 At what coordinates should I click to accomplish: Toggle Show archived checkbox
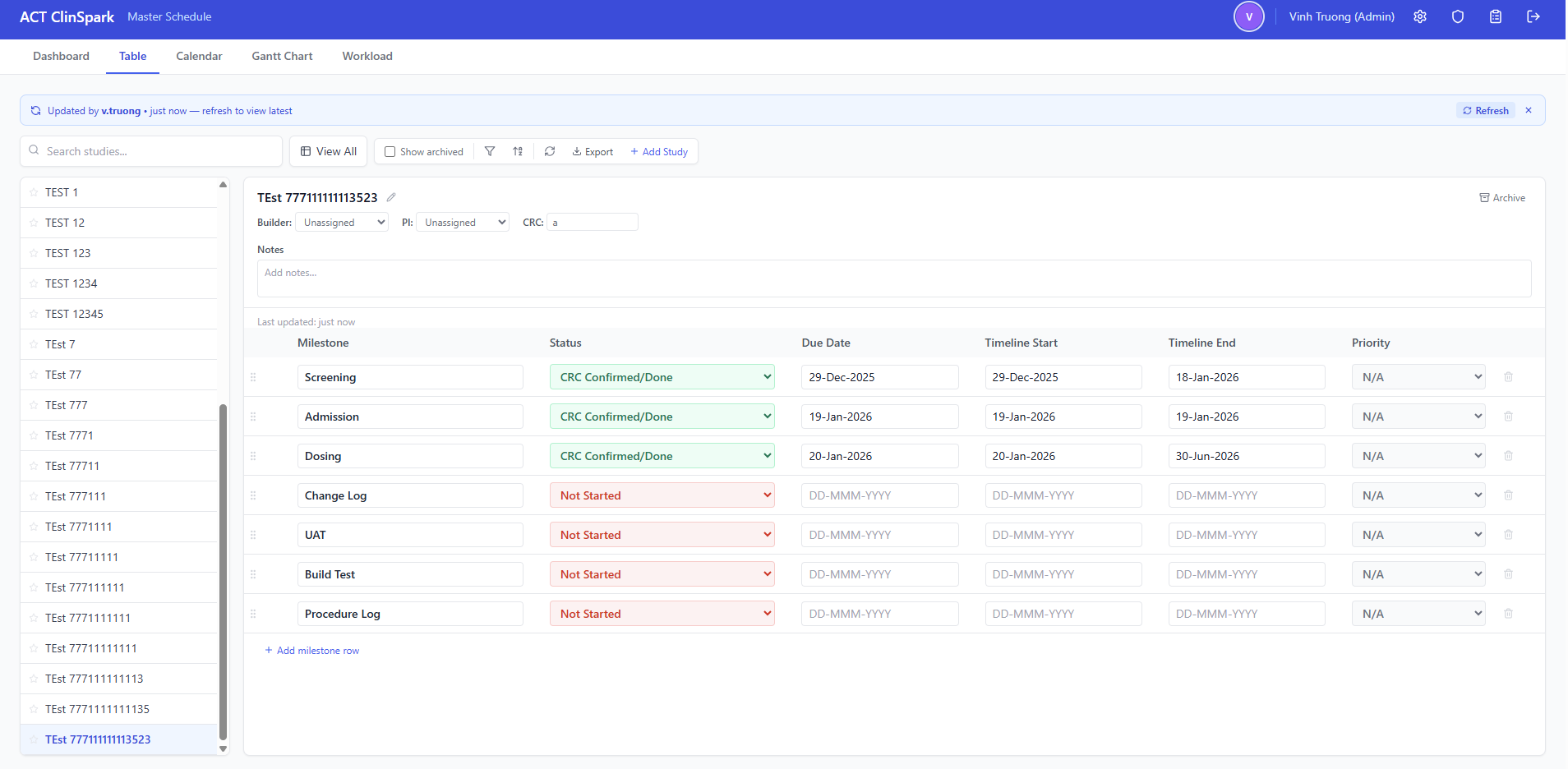(x=390, y=152)
